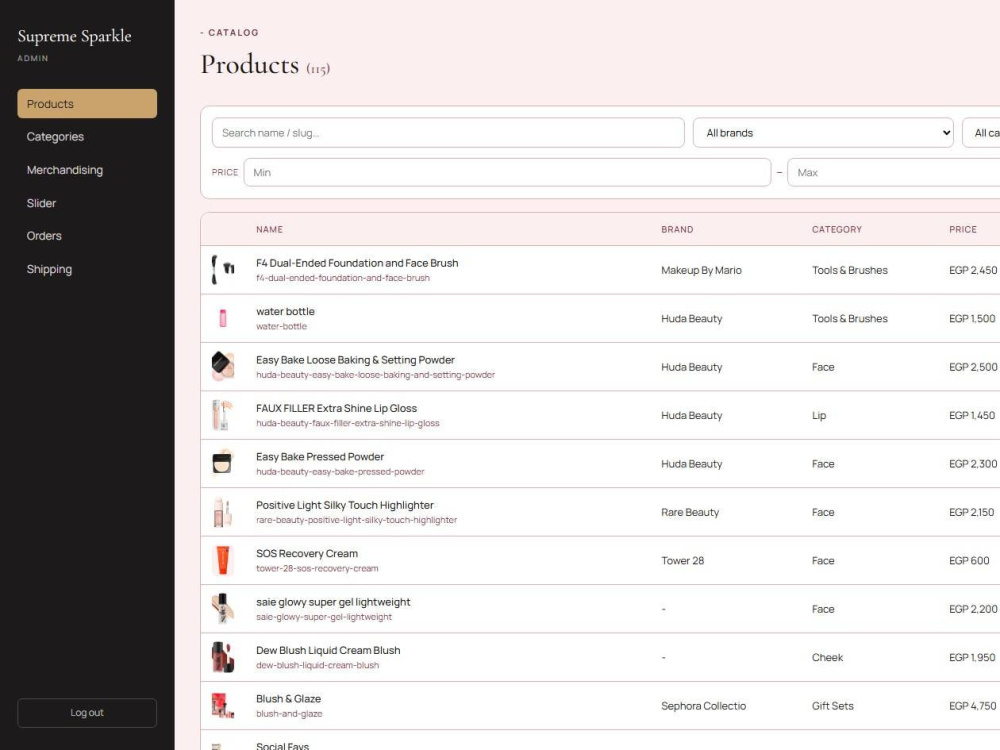
Task: Click slug tower-28-sos-recovery-cream
Action: [317, 569]
